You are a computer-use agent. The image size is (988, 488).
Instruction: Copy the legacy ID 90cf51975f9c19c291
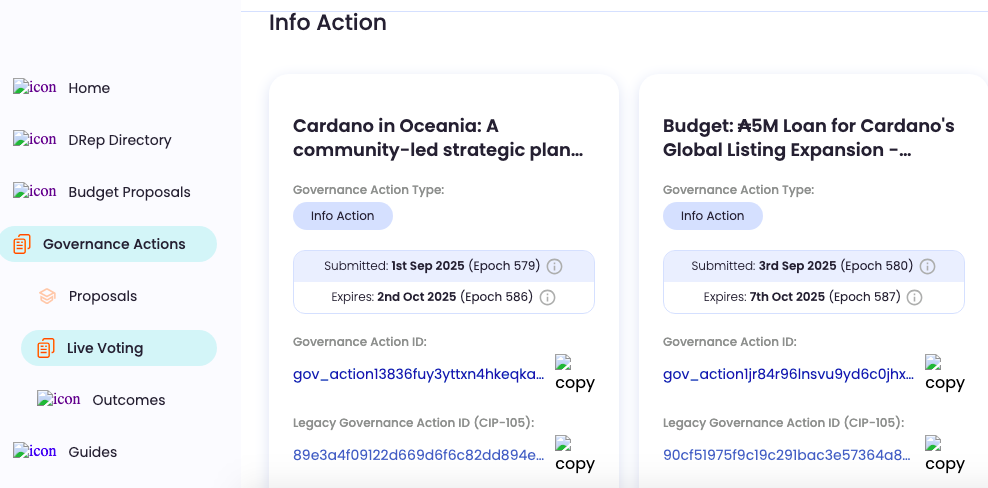click(945, 454)
